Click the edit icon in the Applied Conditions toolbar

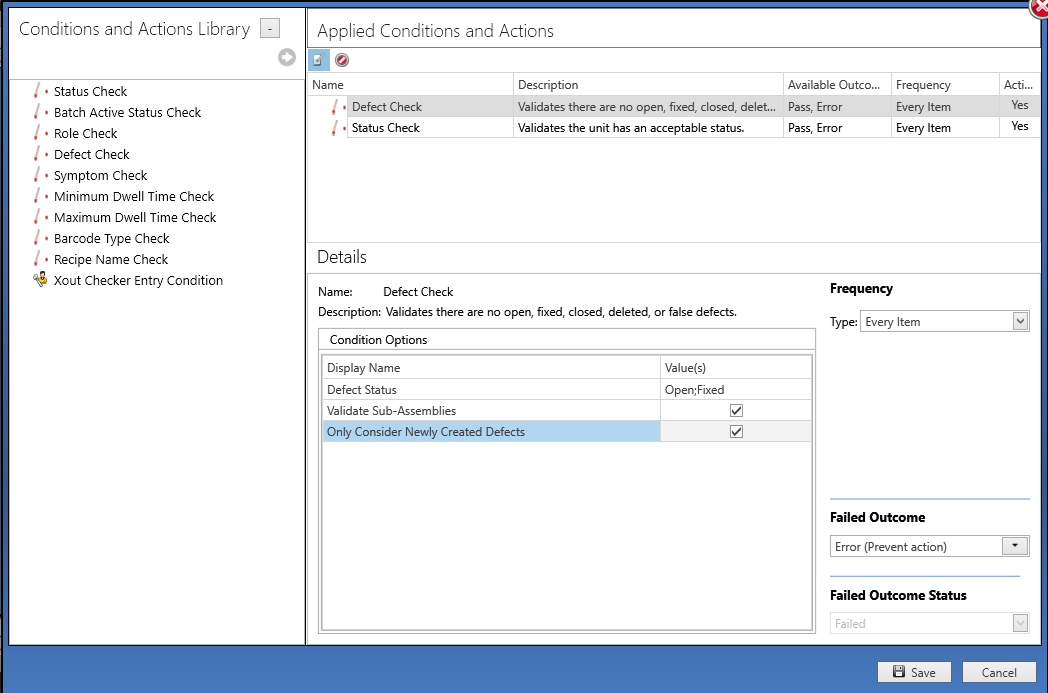(x=317, y=60)
